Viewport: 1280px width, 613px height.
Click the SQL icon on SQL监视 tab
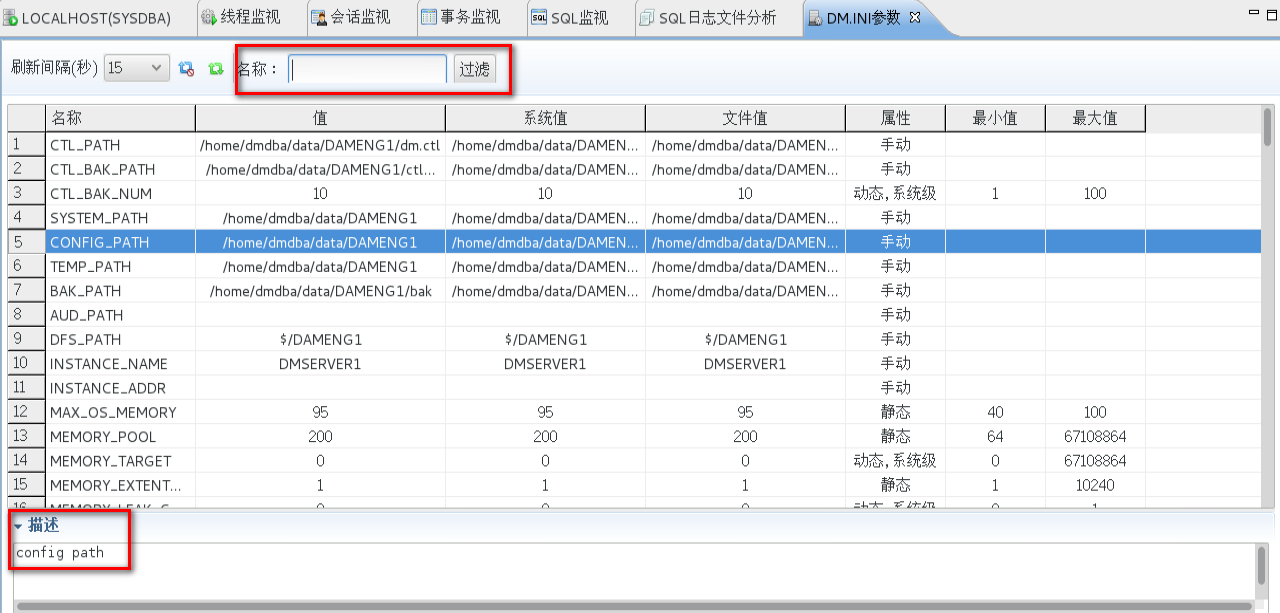click(x=540, y=17)
